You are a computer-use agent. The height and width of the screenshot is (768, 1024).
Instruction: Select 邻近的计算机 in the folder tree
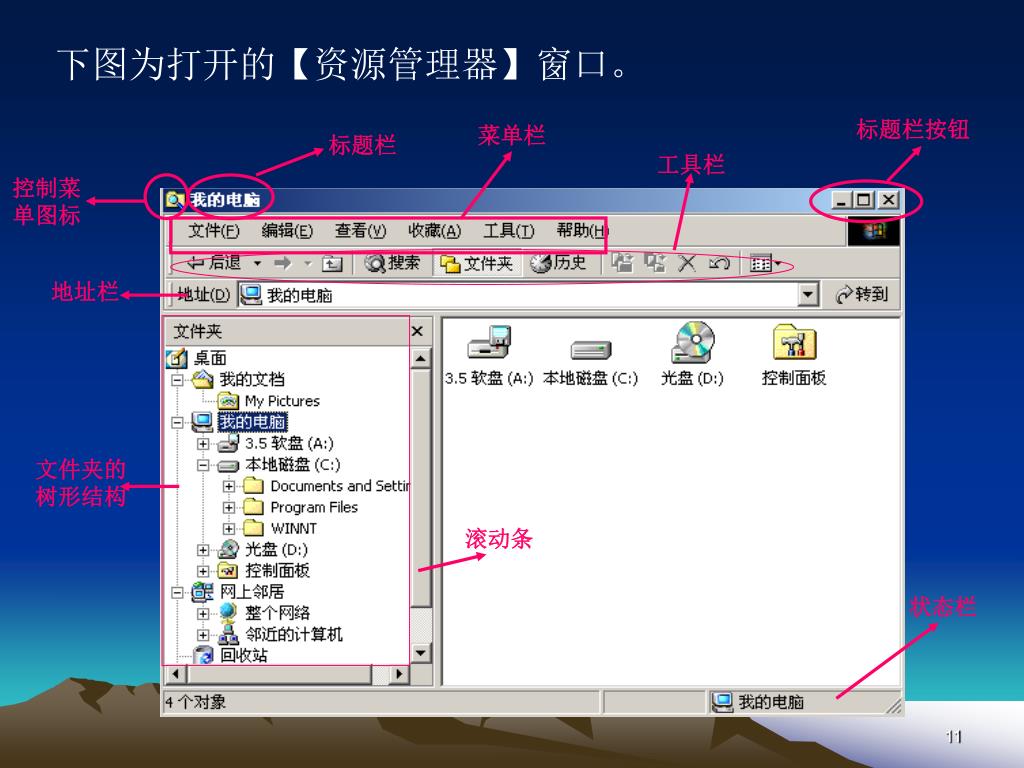point(293,635)
